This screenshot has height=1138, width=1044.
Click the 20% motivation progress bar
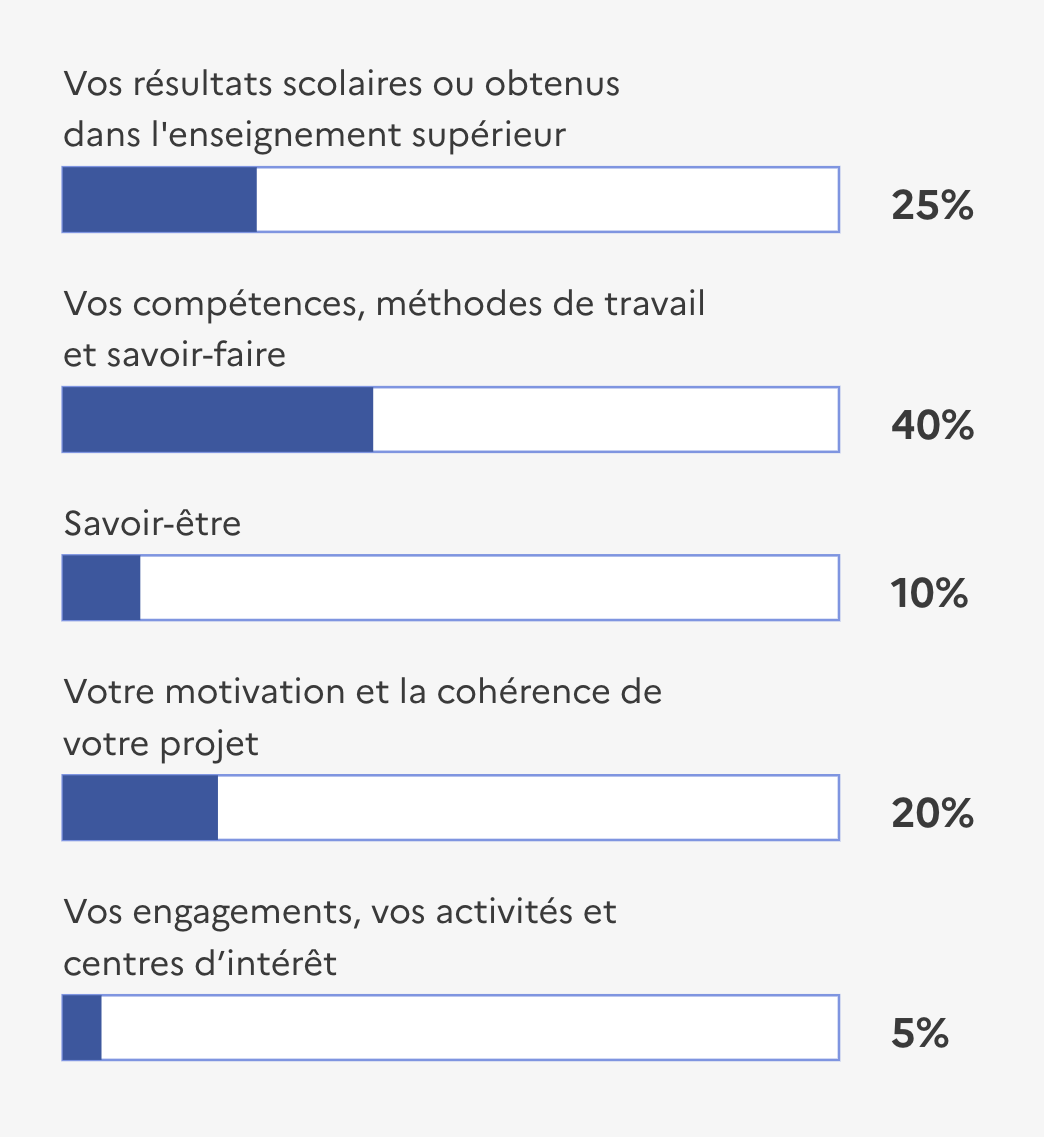click(x=451, y=808)
